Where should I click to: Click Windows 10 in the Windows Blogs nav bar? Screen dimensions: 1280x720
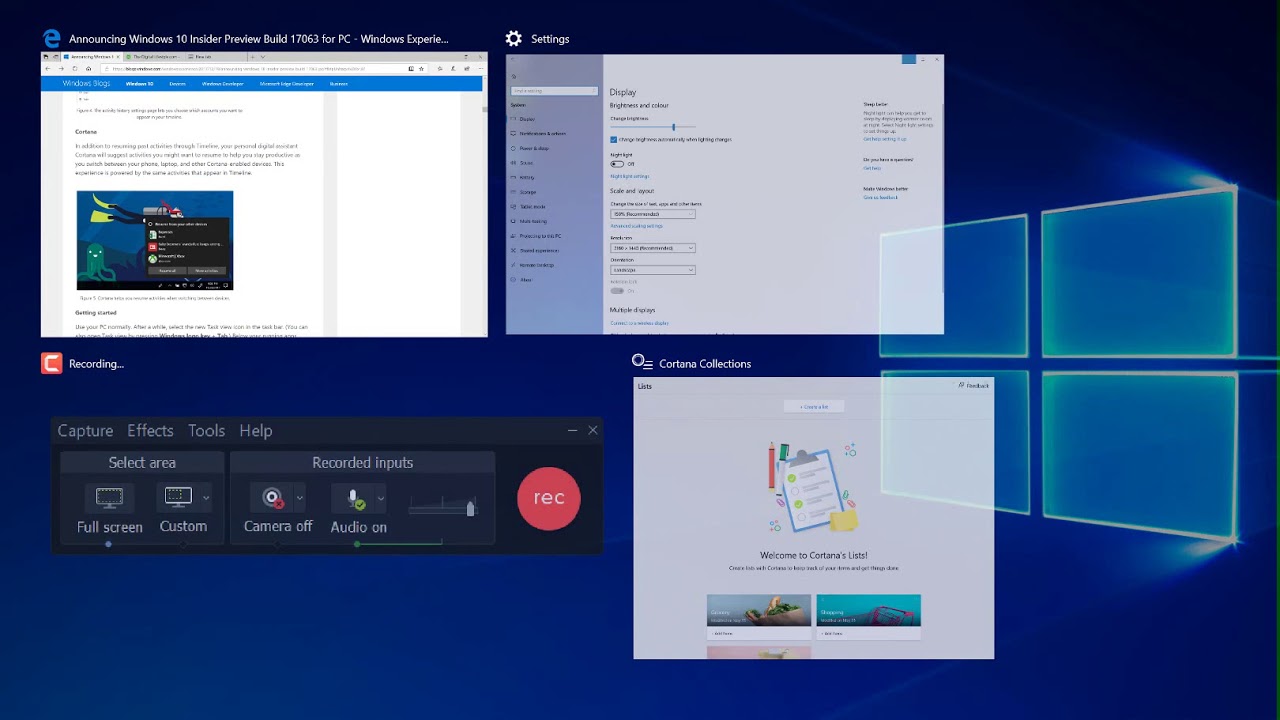pos(139,84)
